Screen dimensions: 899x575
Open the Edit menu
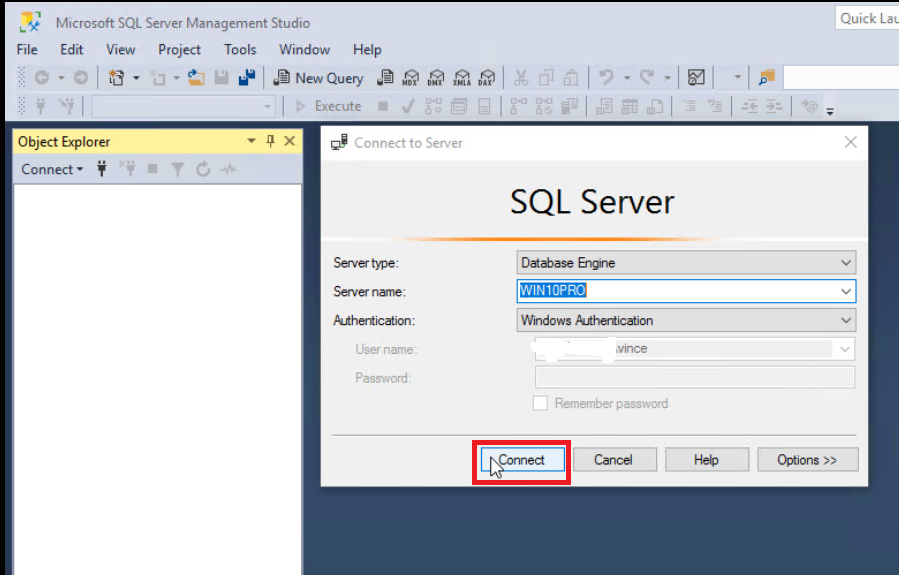click(x=72, y=50)
